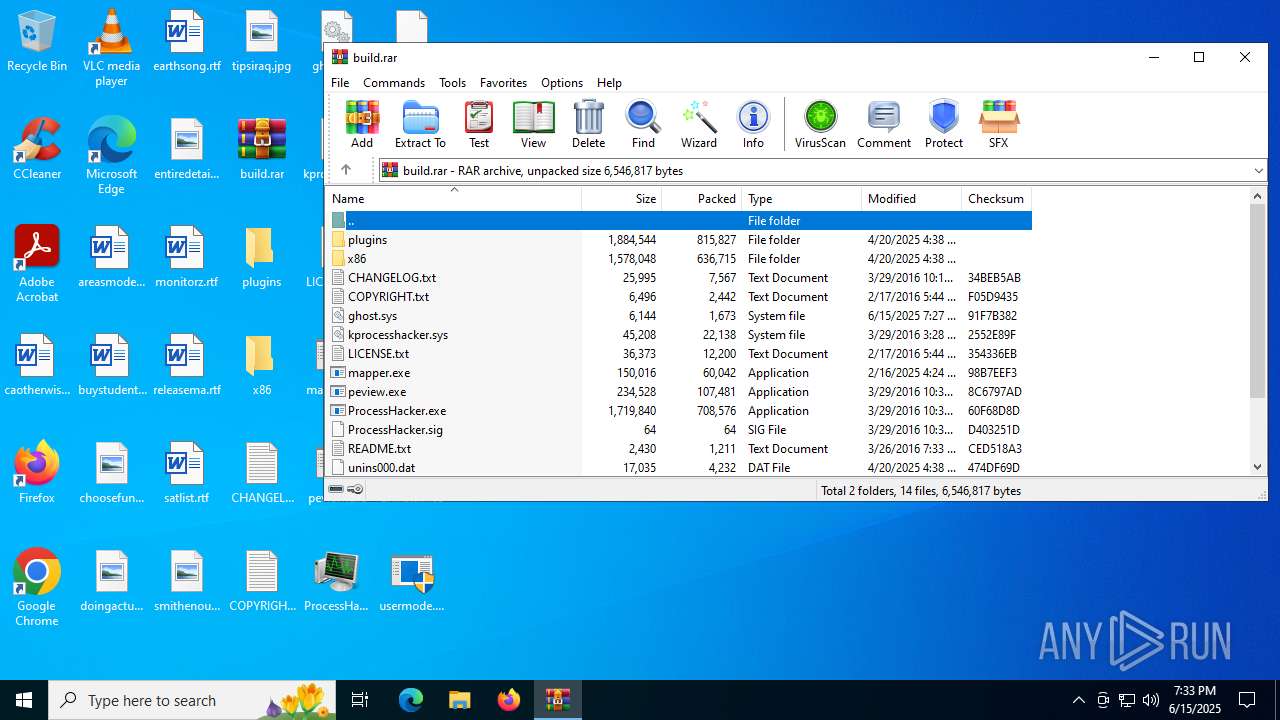Select the Microsoft Edge desktop shortcut
Image resolution: width=1280 pixels, height=720 pixels.
tap(111, 157)
